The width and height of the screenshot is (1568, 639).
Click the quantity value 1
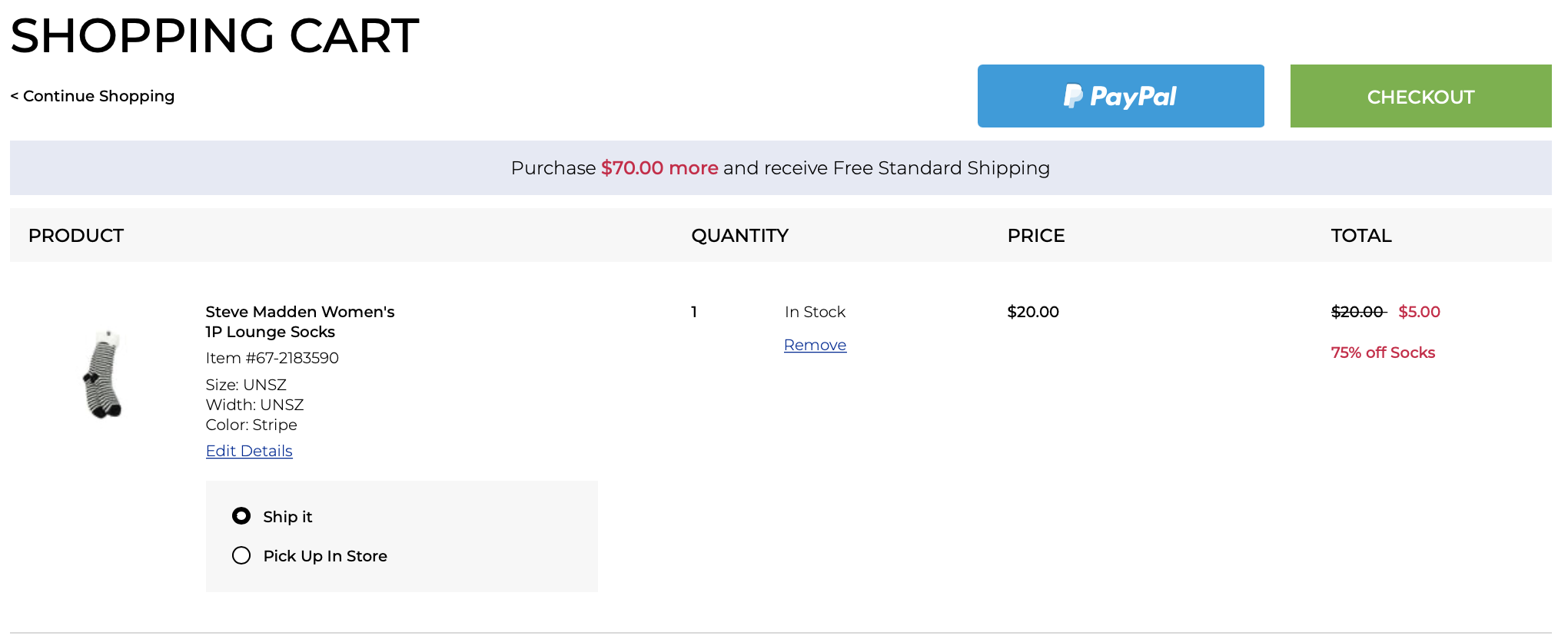click(x=694, y=312)
